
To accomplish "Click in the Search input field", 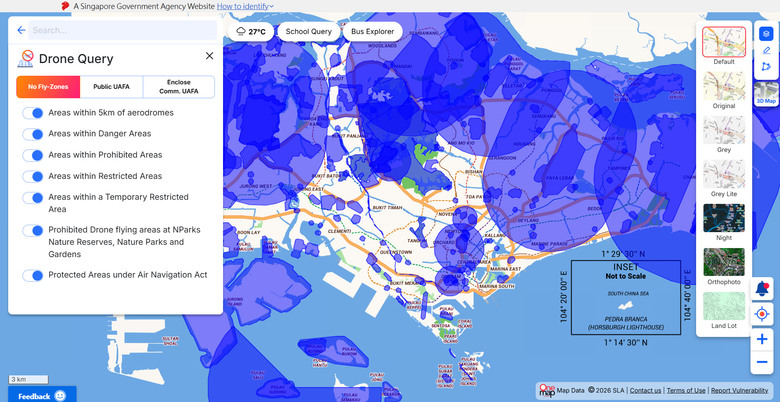I will point(122,30).
